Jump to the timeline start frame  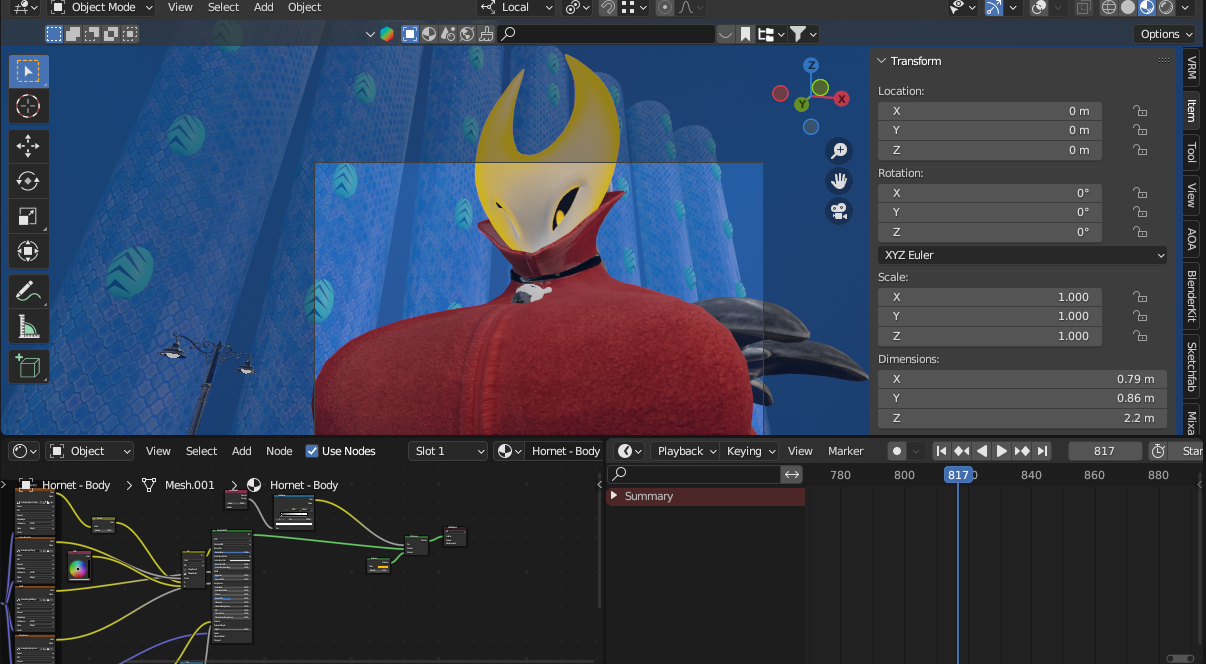tap(941, 451)
